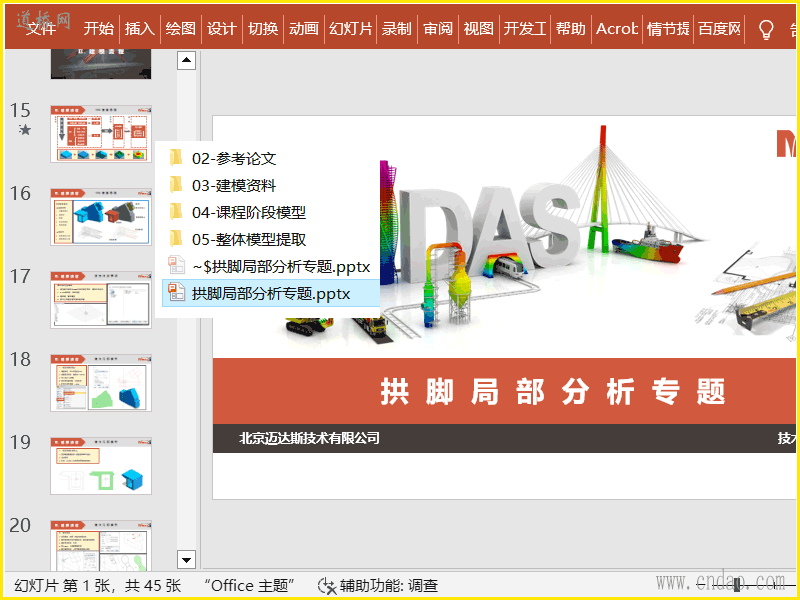
Task: Open the 文件 tab
Action: click(41, 29)
